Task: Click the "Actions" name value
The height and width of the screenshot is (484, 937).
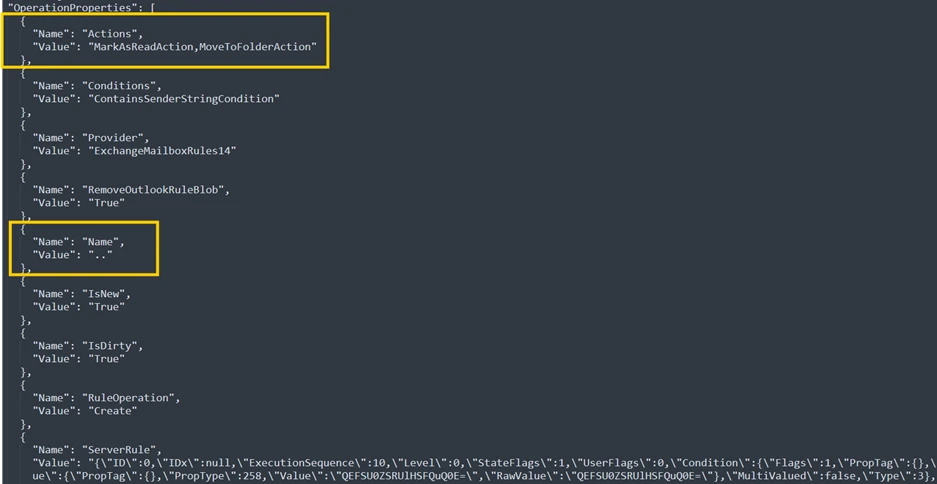Action: point(112,33)
